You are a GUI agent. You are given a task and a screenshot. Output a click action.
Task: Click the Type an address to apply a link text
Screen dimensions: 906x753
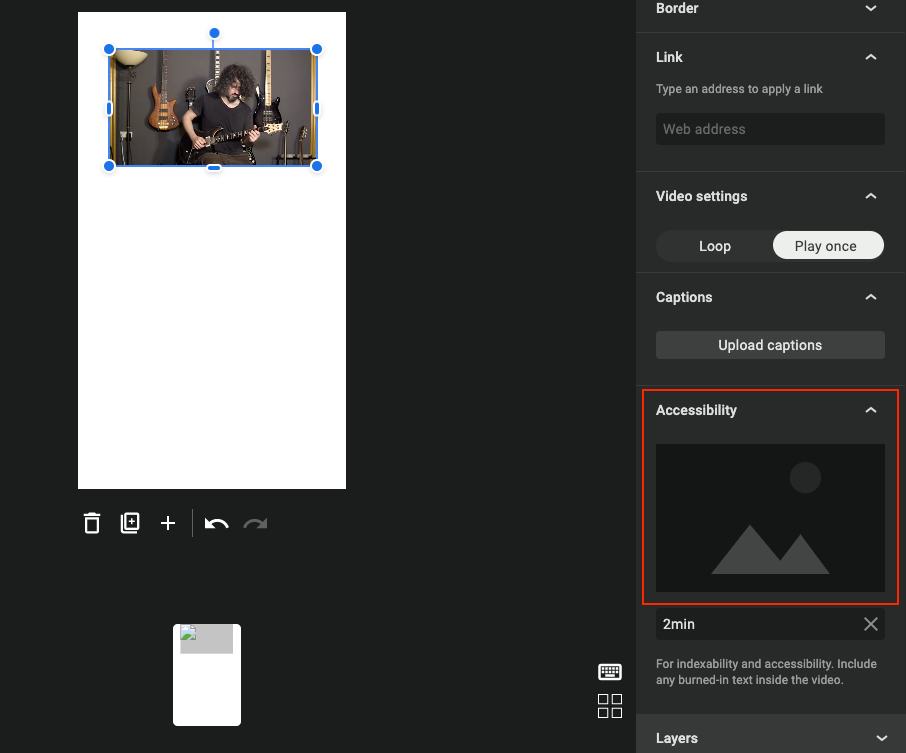tap(739, 88)
